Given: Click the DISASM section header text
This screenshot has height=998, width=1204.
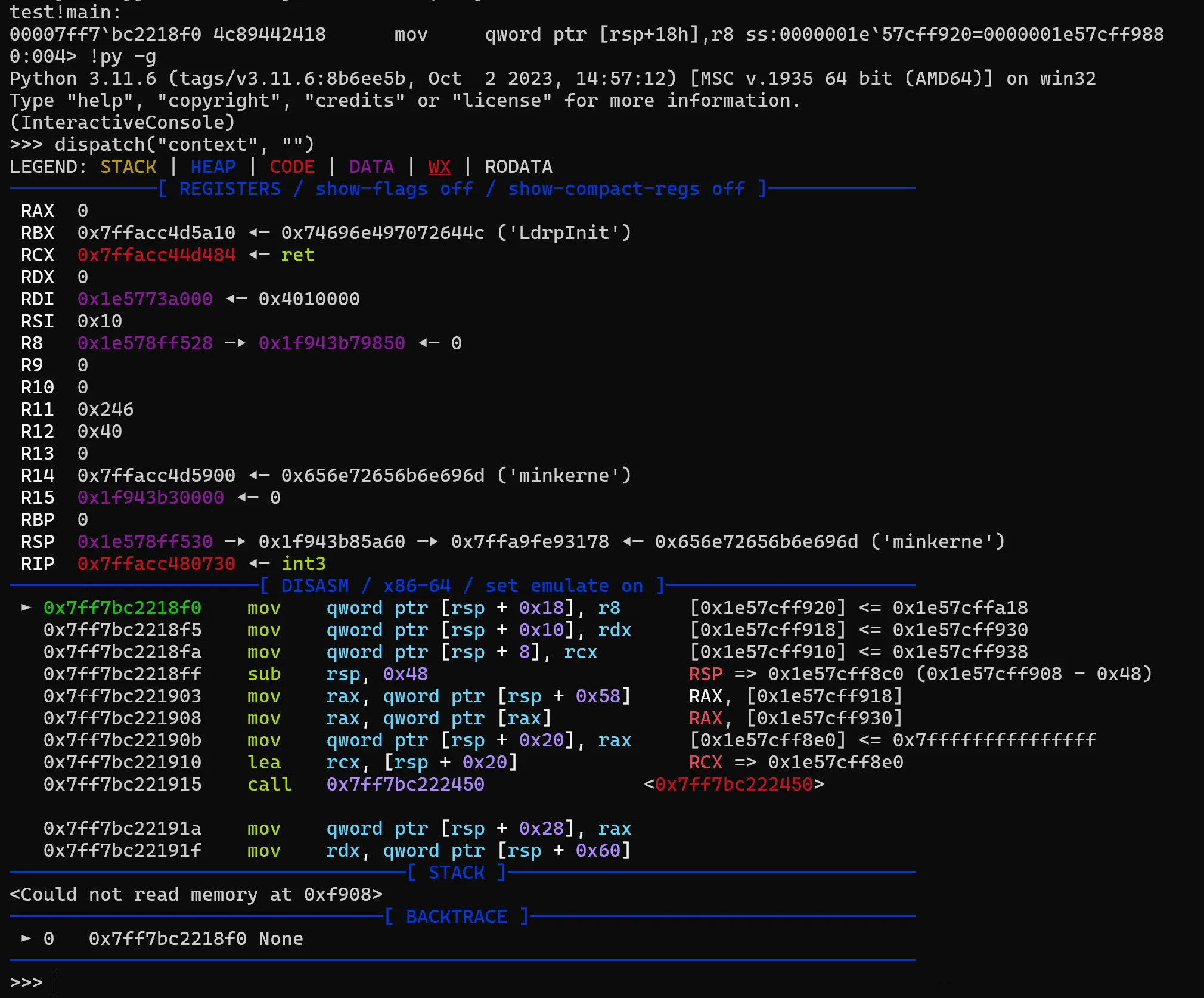Looking at the screenshot, I should 315,585.
